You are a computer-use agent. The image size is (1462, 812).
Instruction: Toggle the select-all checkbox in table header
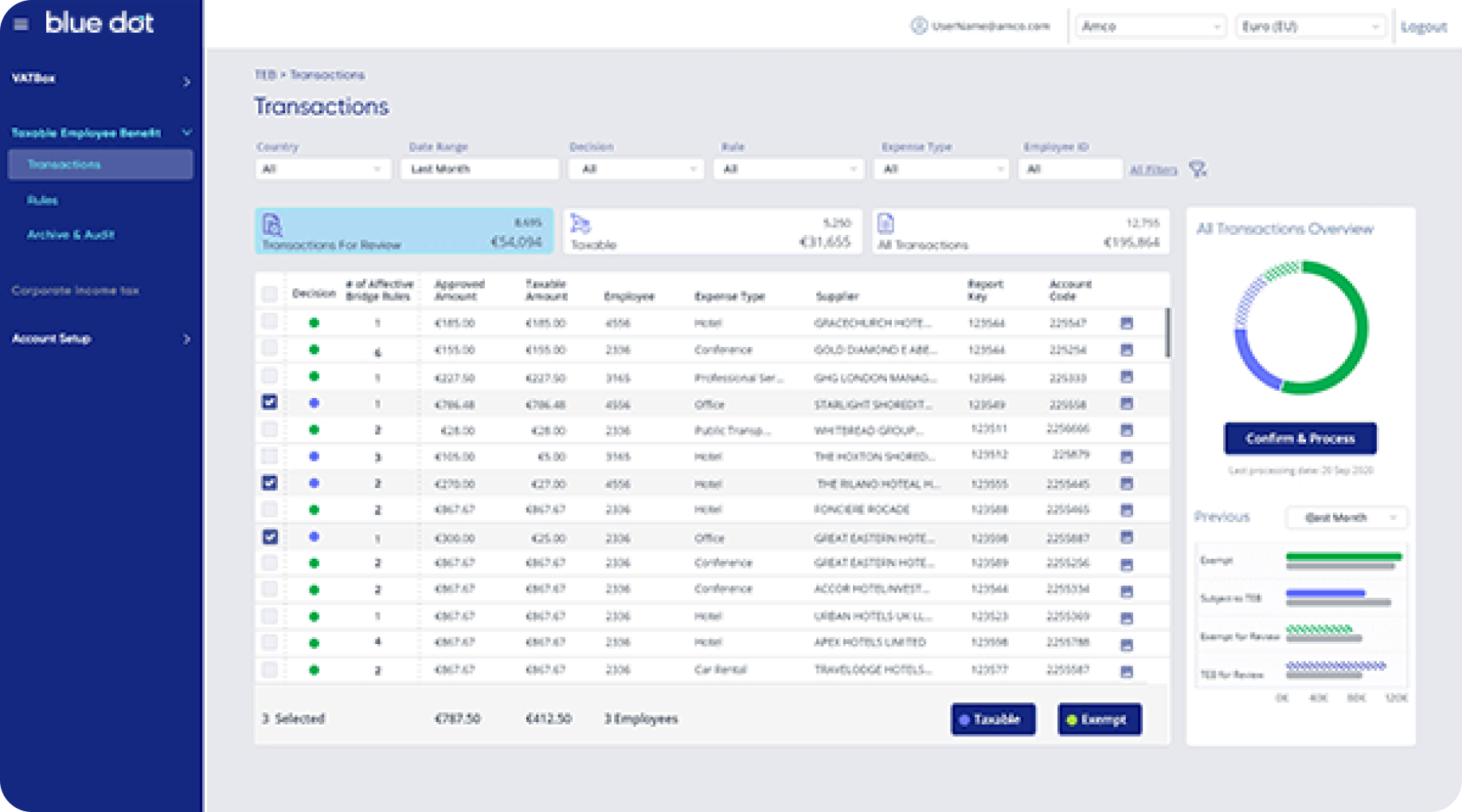(x=270, y=294)
